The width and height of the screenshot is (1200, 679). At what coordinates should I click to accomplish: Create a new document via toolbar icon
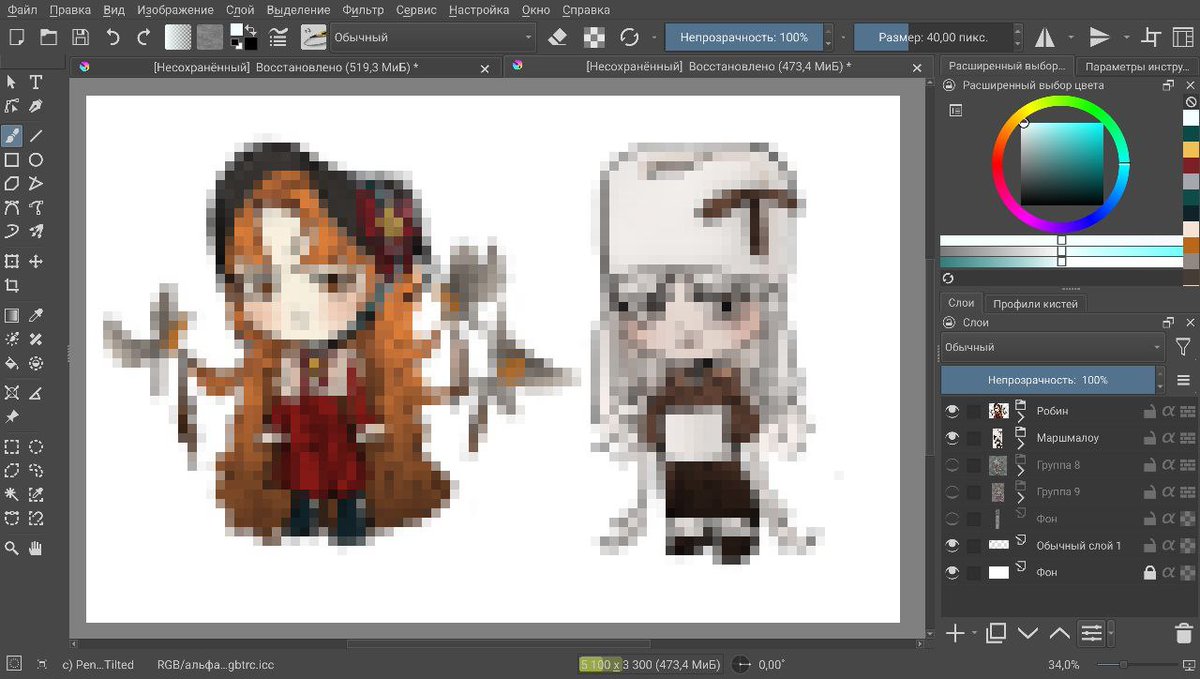pyautogui.click(x=16, y=37)
